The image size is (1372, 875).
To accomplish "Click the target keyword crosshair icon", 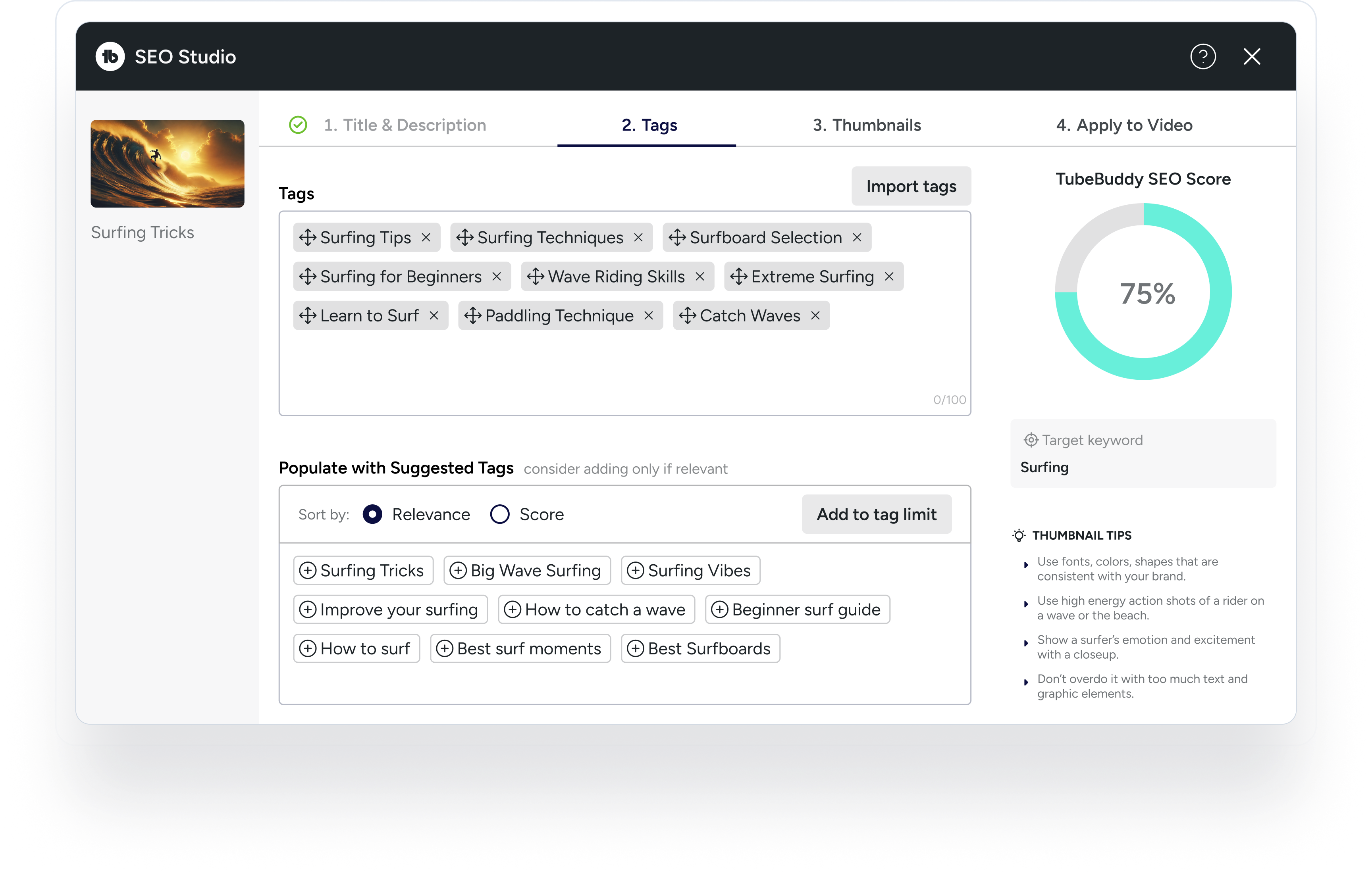I will [x=1031, y=440].
